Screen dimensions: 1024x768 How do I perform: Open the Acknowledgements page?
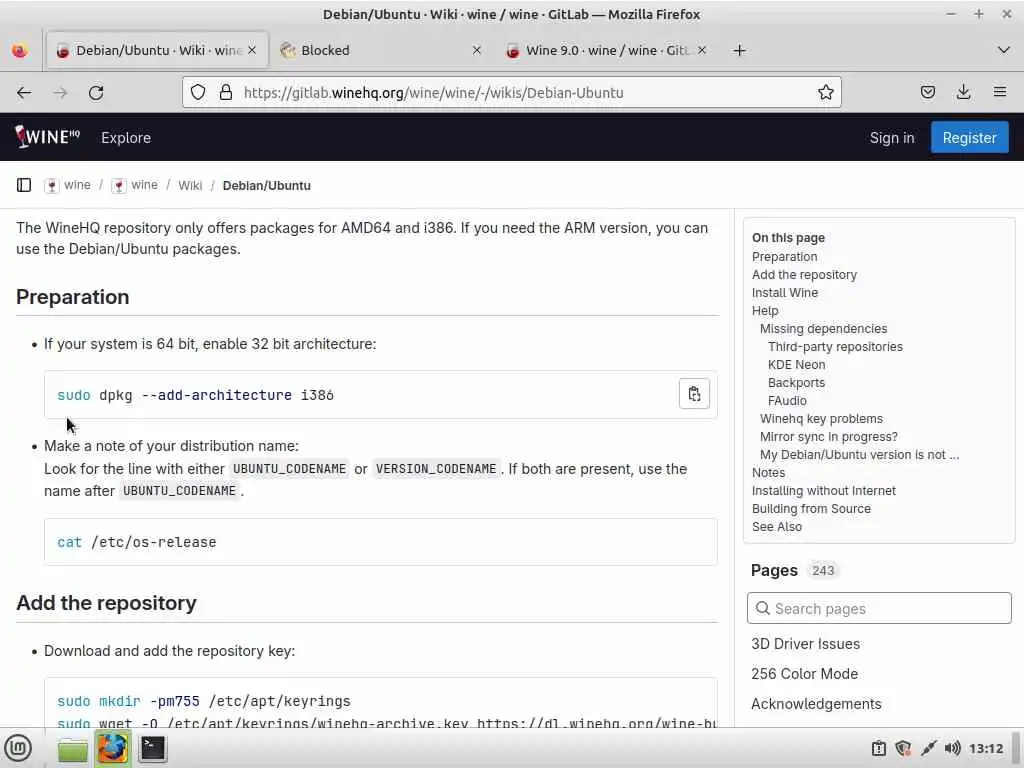(816, 704)
